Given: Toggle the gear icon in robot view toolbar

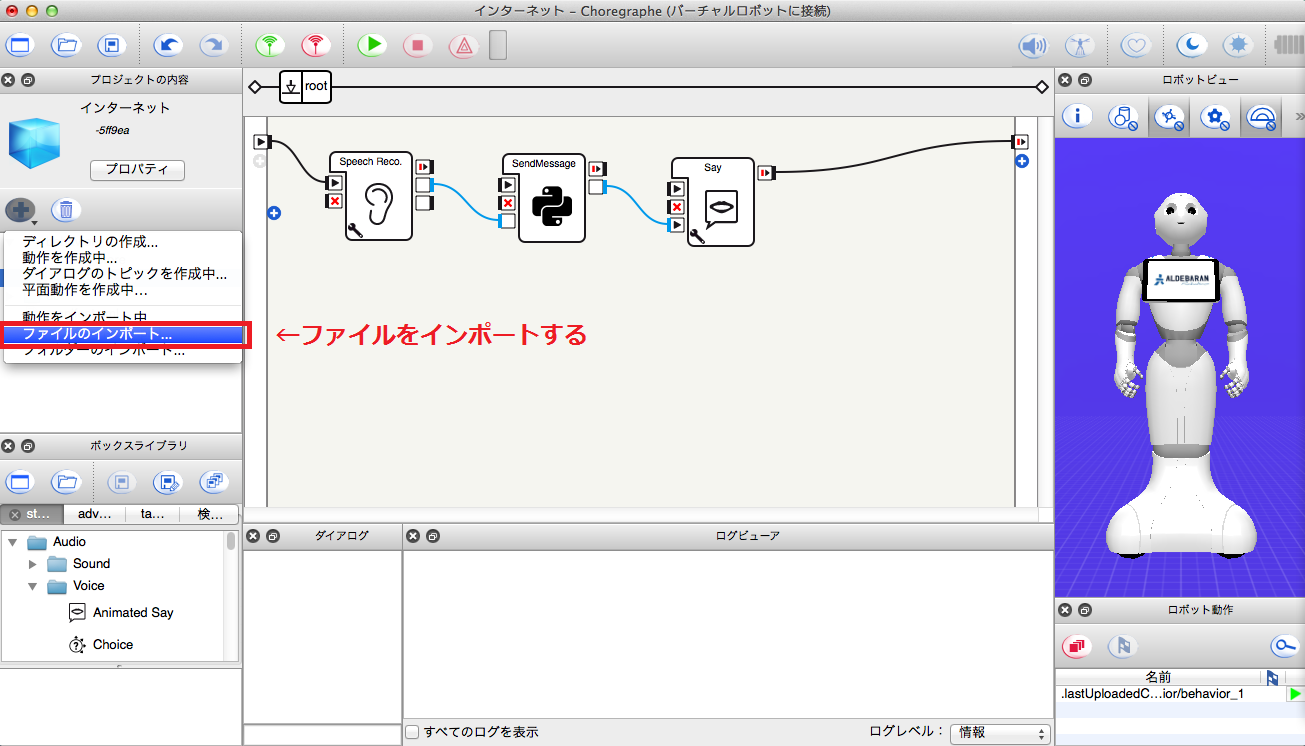Looking at the screenshot, I should (1215, 118).
